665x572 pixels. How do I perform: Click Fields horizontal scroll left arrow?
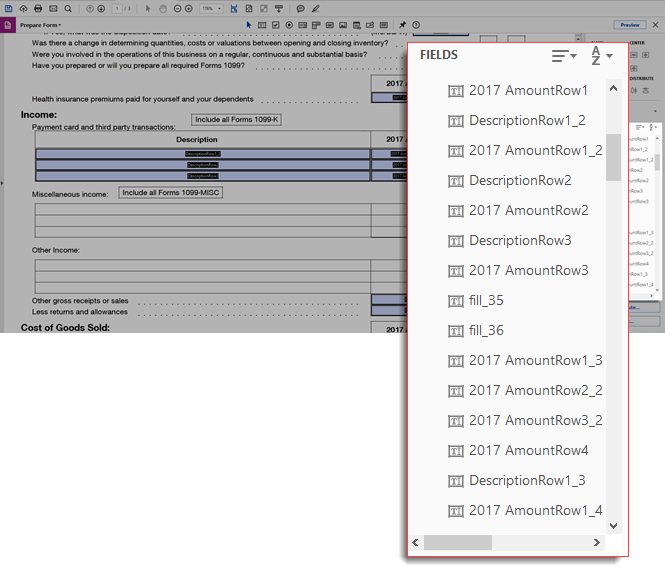pyautogui.click(x=415, y=543)
